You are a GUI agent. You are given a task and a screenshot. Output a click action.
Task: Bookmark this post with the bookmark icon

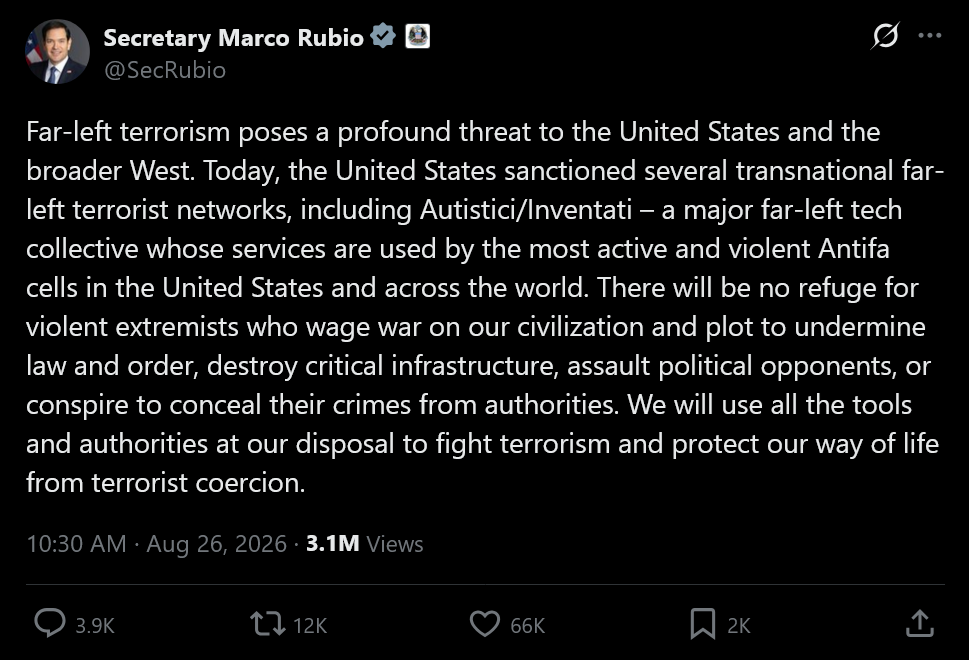(x=703, y=624)
